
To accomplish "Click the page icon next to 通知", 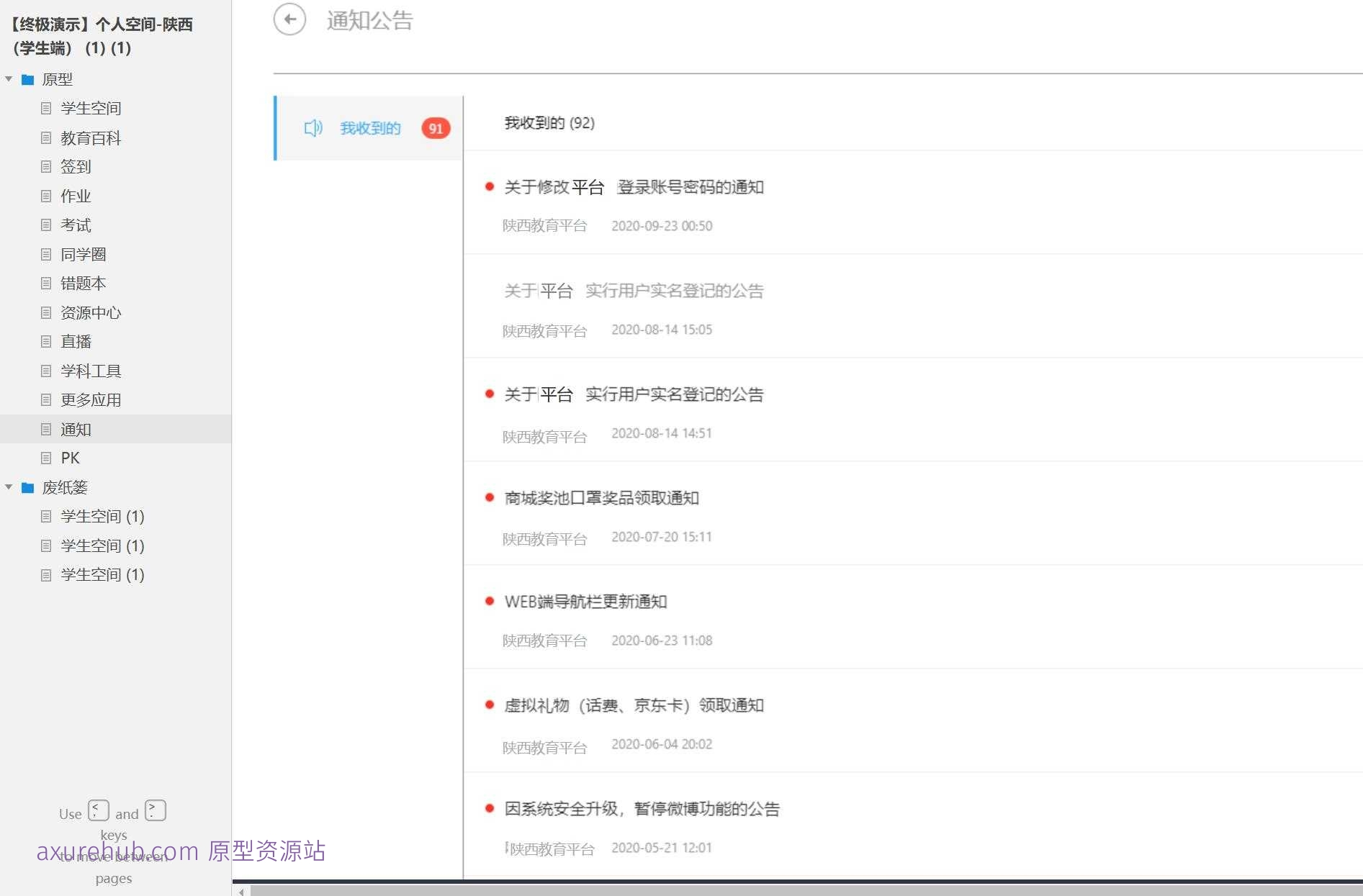I will click(x=46, y=429).
